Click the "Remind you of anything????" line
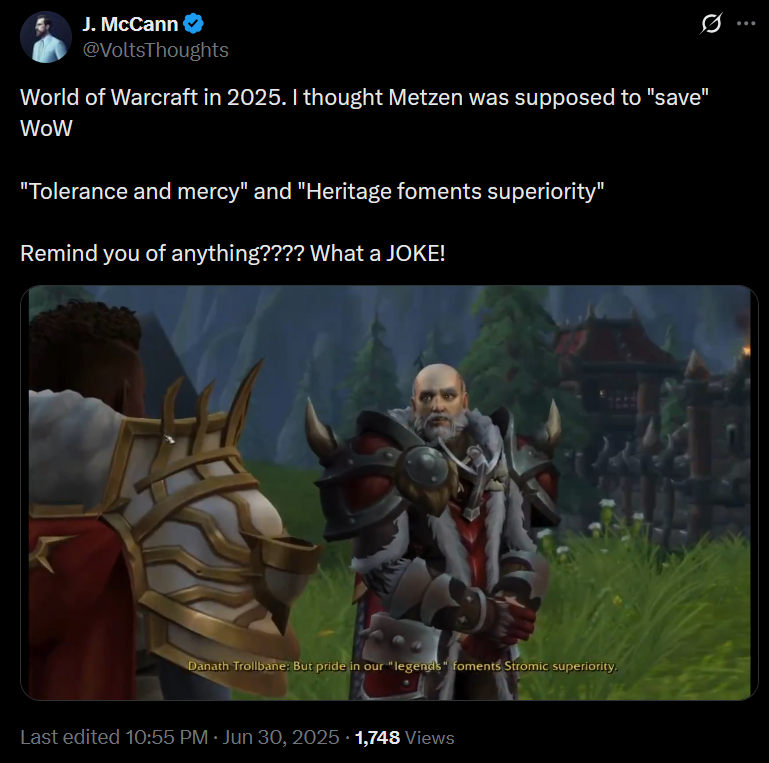769x763 pixels. 232,254
